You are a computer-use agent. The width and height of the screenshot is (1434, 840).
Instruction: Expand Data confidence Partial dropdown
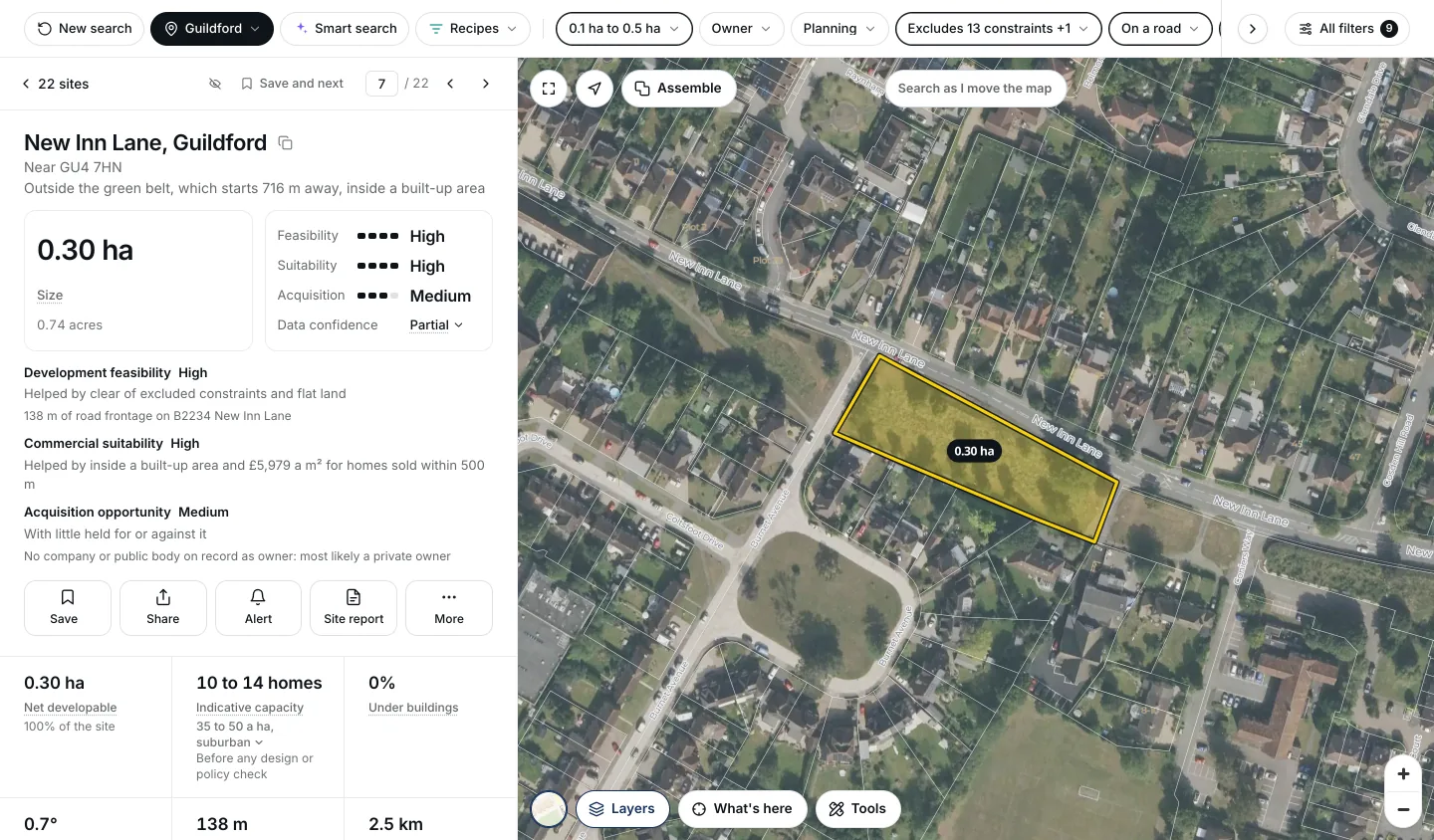[x=436, y=325]
